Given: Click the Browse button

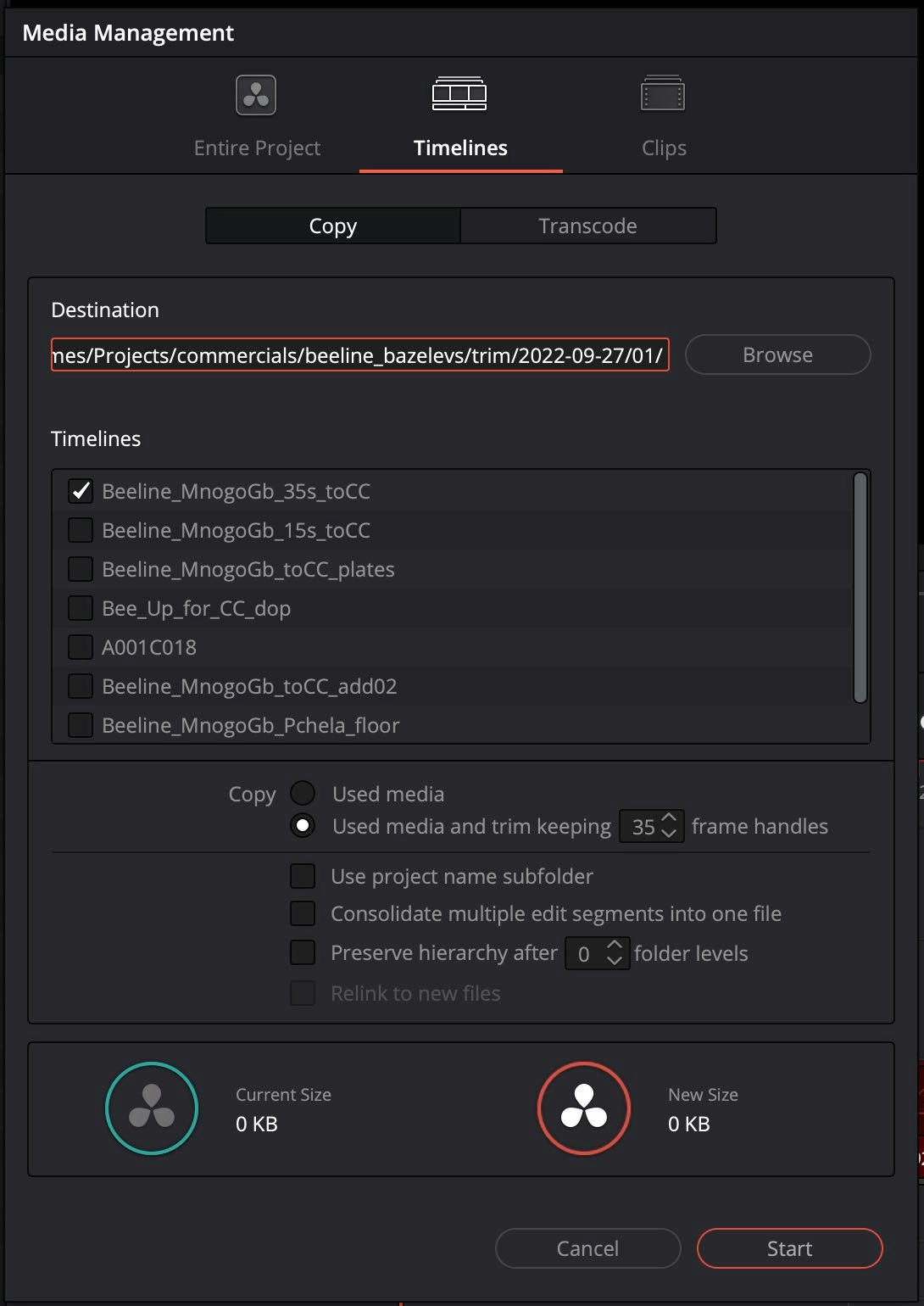Looking at the screenshot, I should click(777, 354).
